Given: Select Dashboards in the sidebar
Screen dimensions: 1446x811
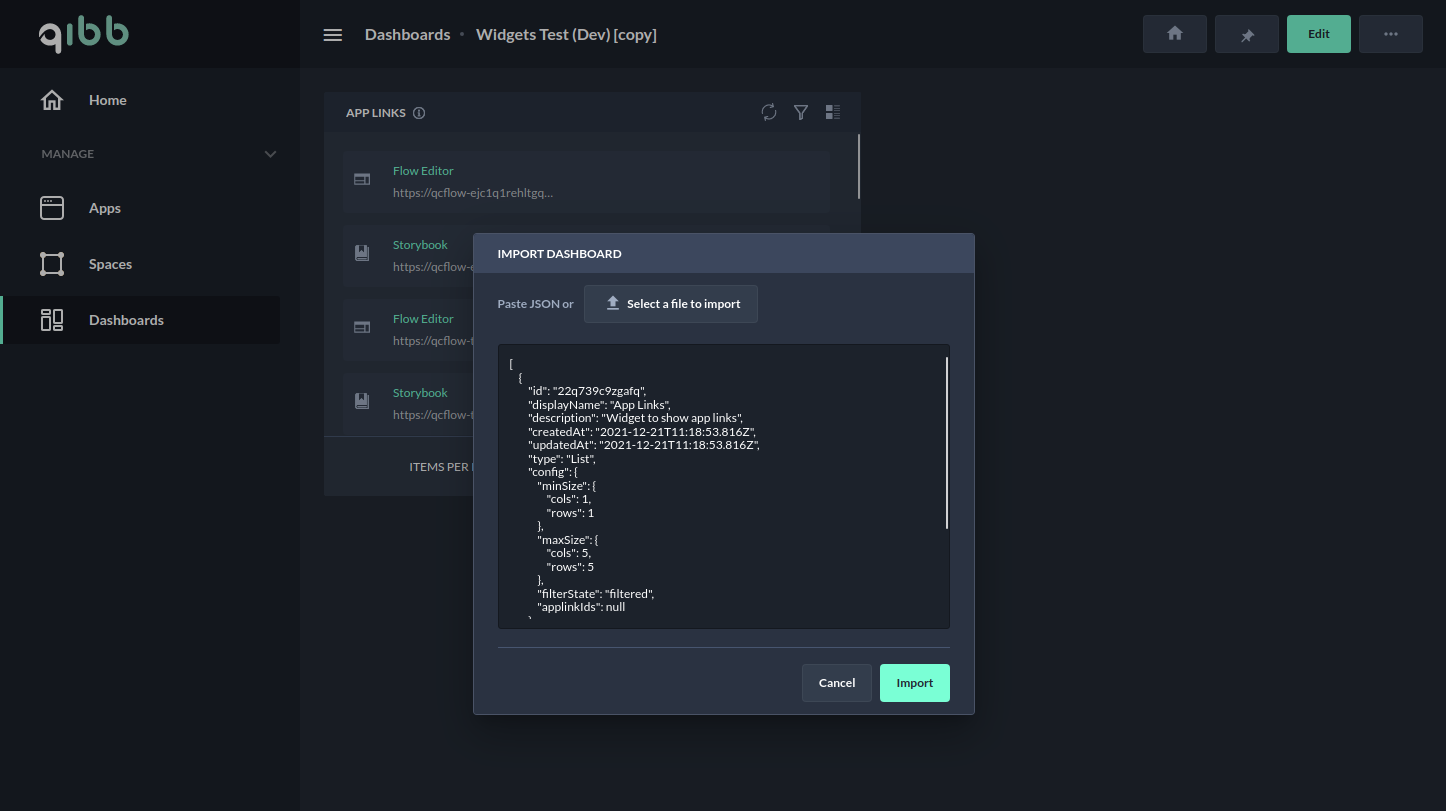Looking at the screenshot, I should click(x=126, y=320).
